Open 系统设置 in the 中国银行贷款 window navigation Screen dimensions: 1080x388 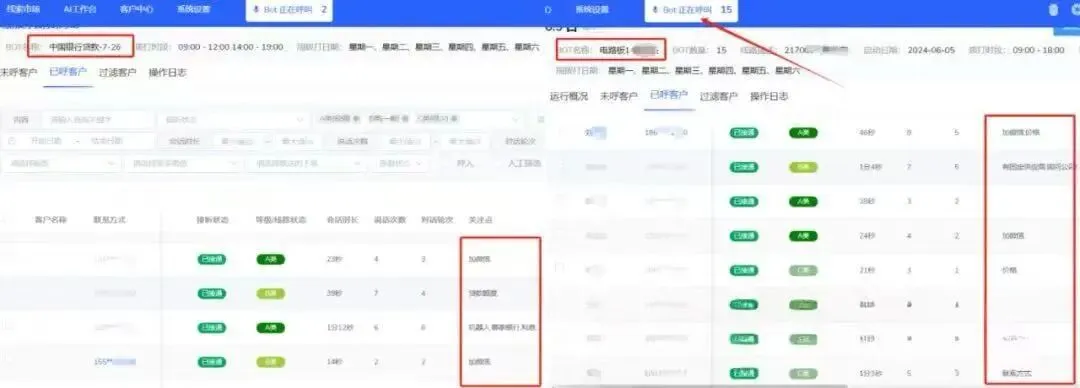(x=193, y=10)
